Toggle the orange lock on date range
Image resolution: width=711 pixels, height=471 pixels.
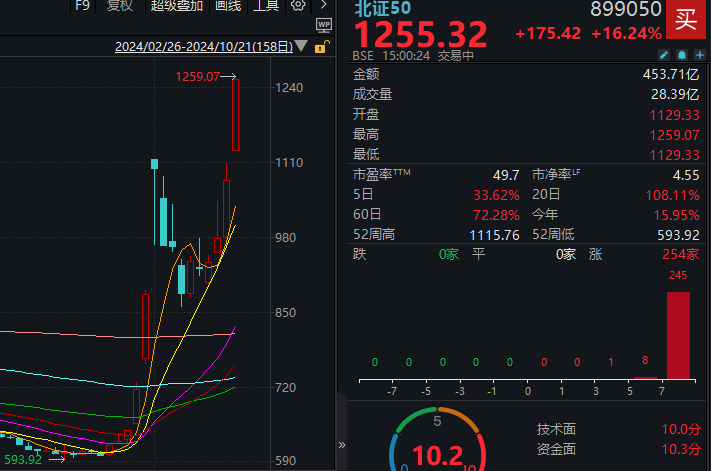click(x=321, y=47)
